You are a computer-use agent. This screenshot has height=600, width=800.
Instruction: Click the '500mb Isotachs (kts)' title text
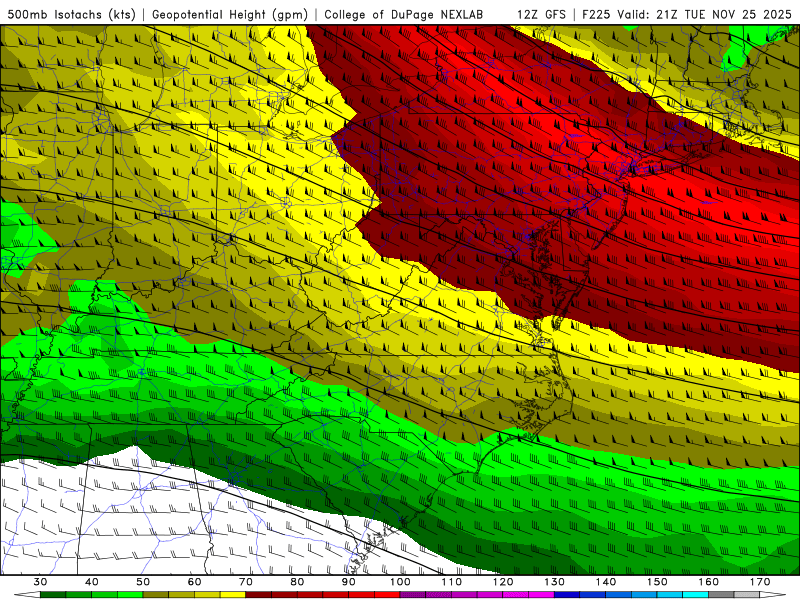[x=72, y=14]
